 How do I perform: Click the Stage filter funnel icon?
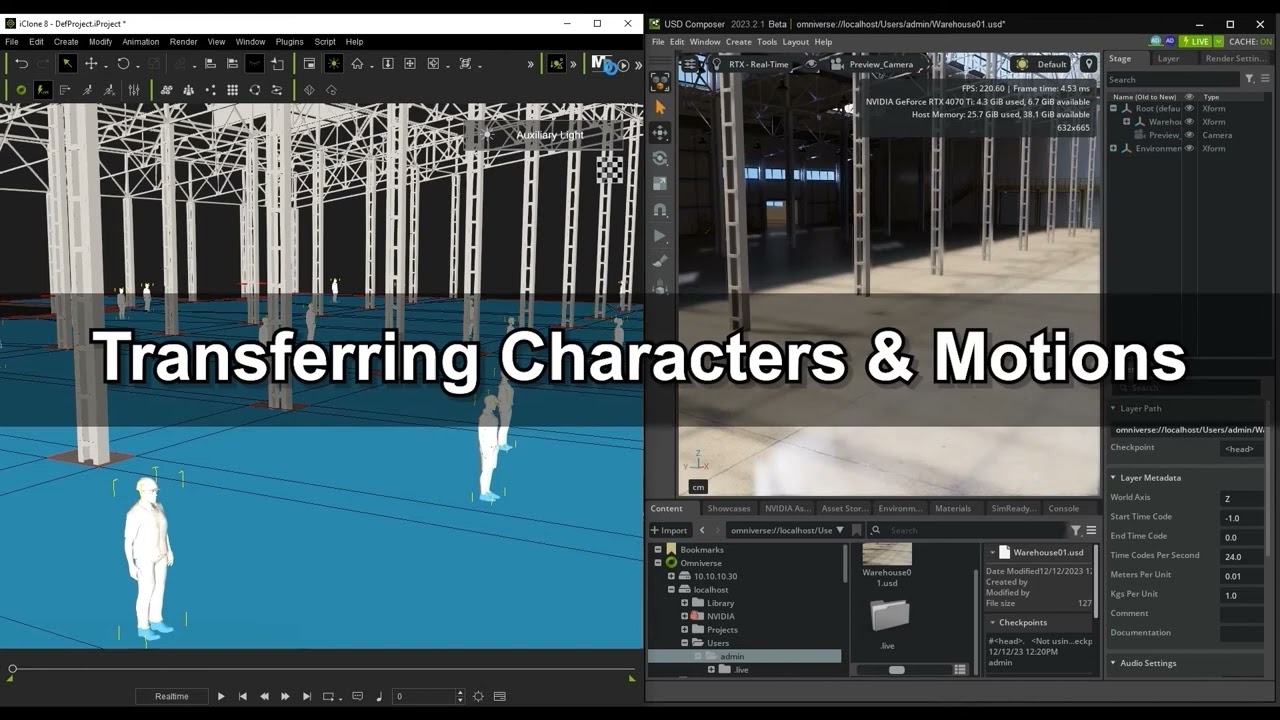click(1250, 79)
